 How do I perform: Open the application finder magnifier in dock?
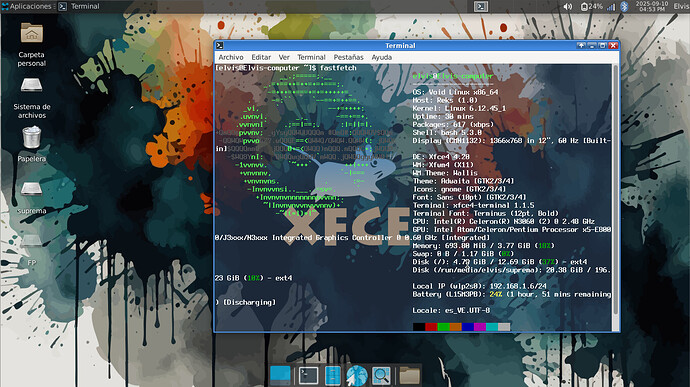(x=381, y=376)
